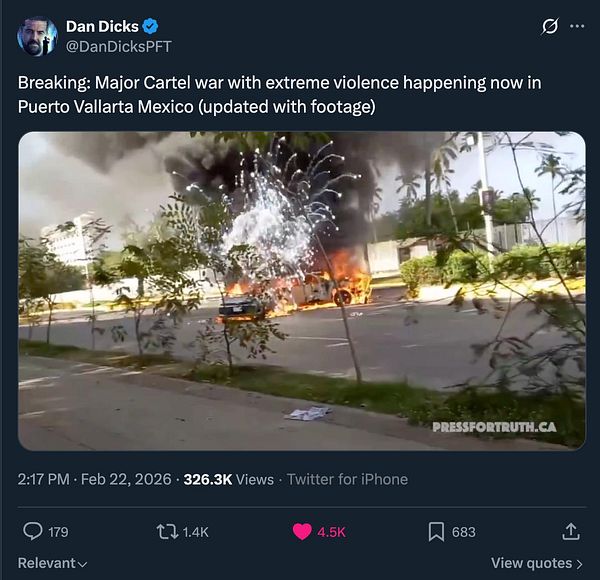
Task: Click the reply speech bubble icon
Action: click(x=33, y=531)
